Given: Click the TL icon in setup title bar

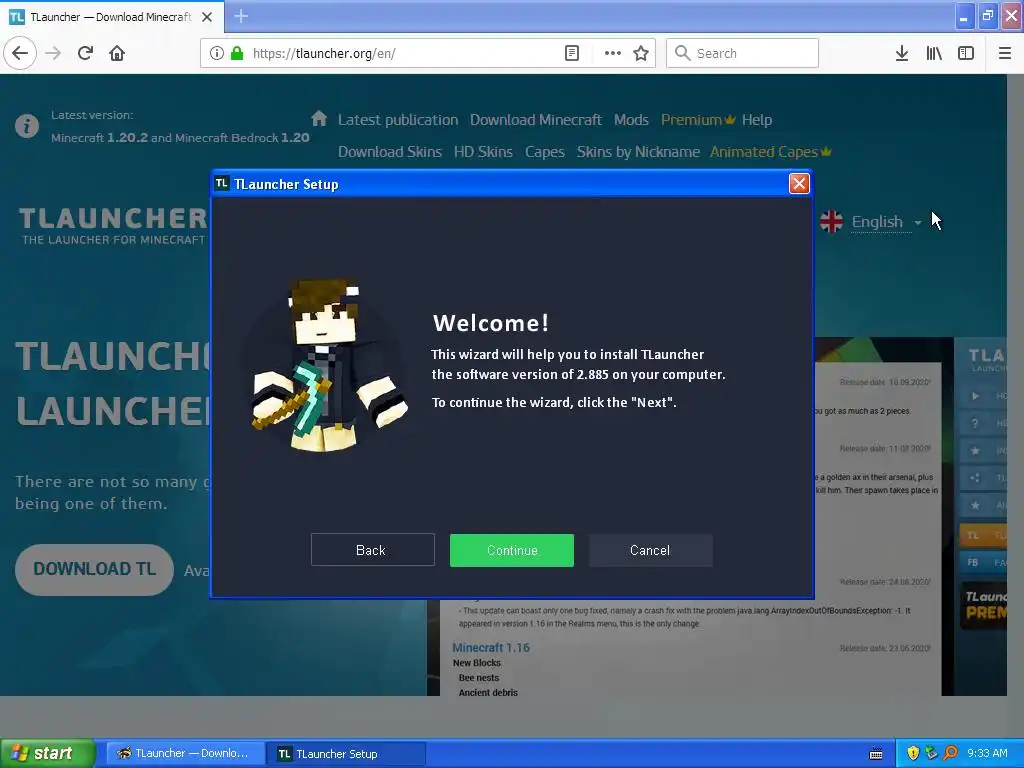Looking at the screenshot, I should coord(222,184).
